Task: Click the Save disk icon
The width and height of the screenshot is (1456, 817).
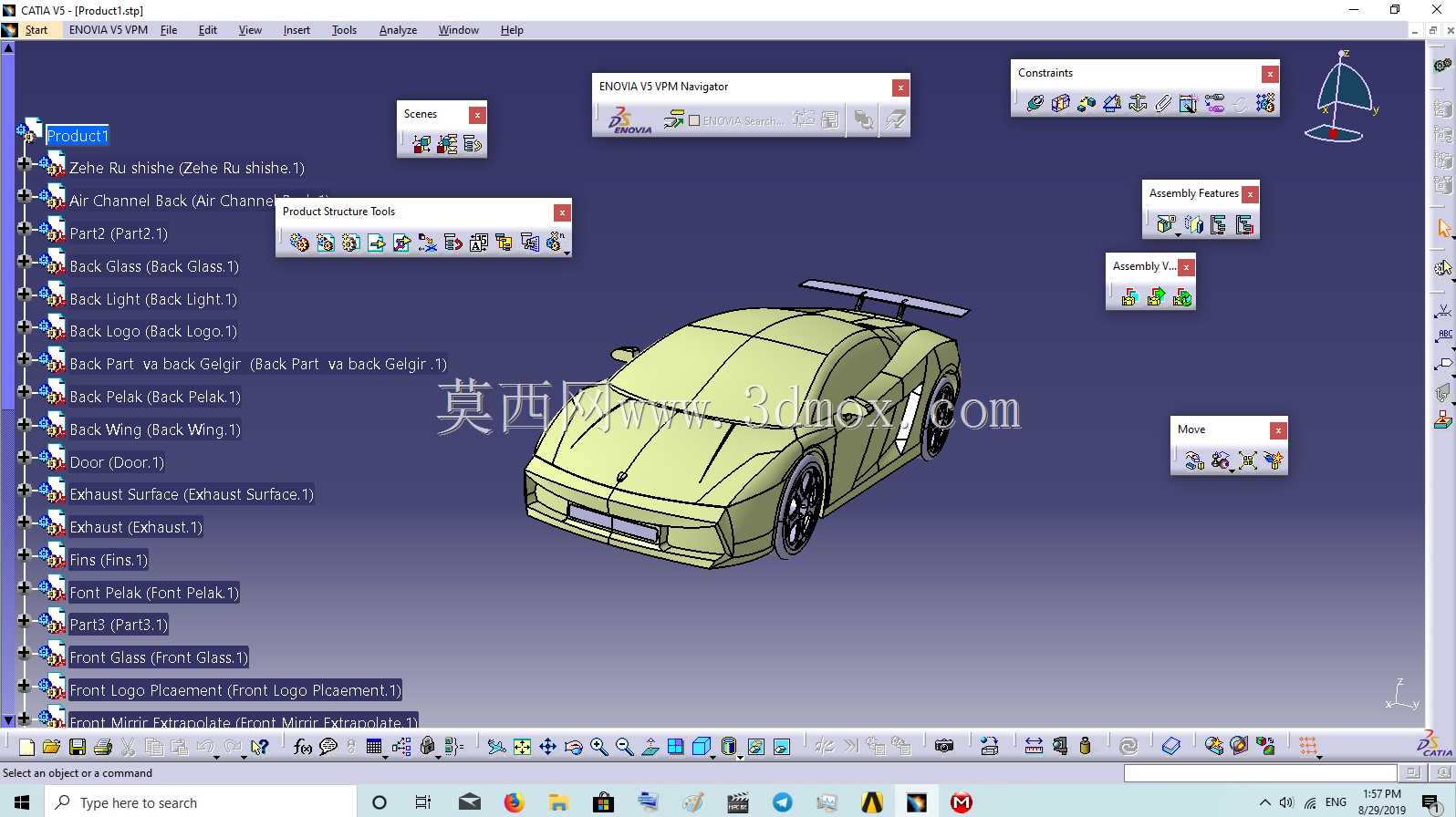Action: point(78,747)
